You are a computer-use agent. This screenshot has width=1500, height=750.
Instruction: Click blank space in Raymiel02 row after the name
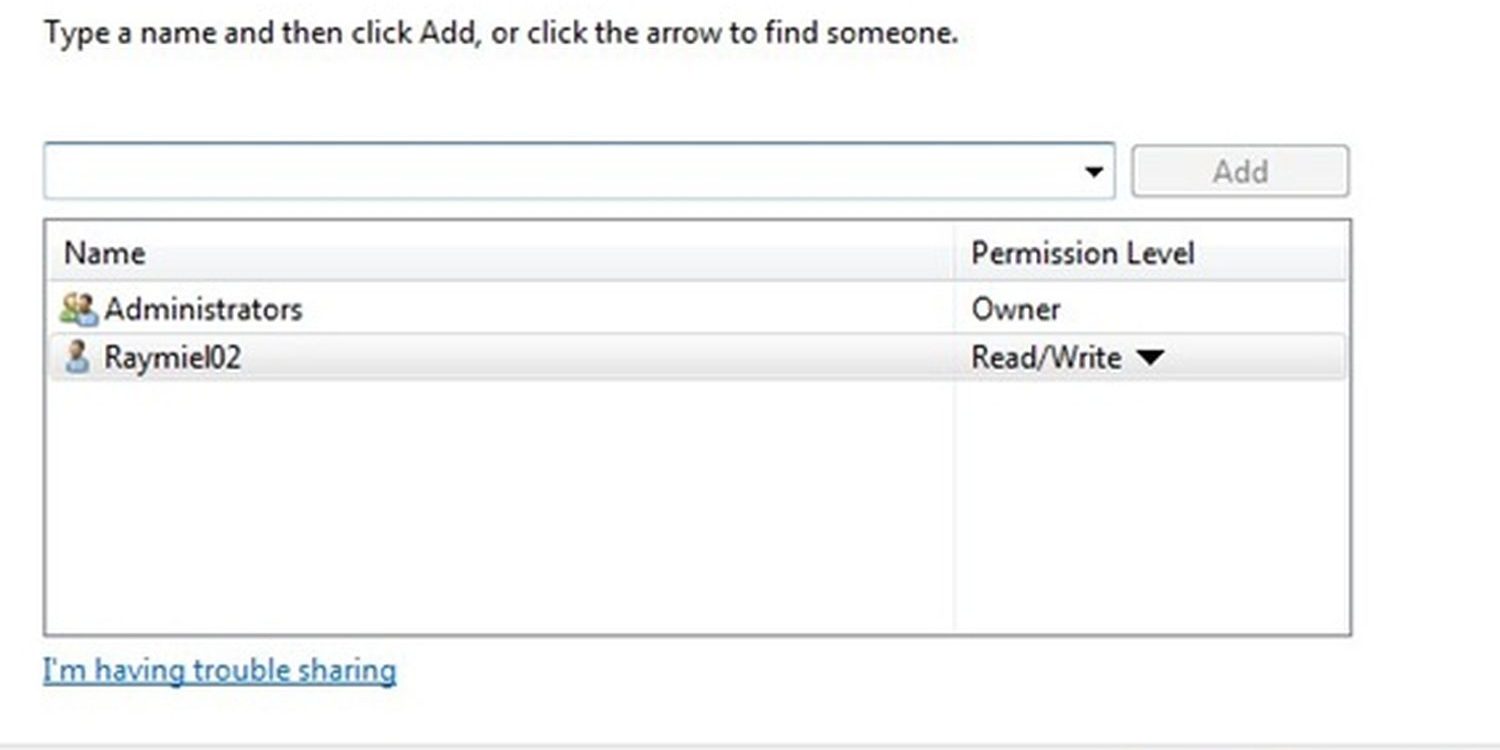pyautogui.click(x=595, y=358)
